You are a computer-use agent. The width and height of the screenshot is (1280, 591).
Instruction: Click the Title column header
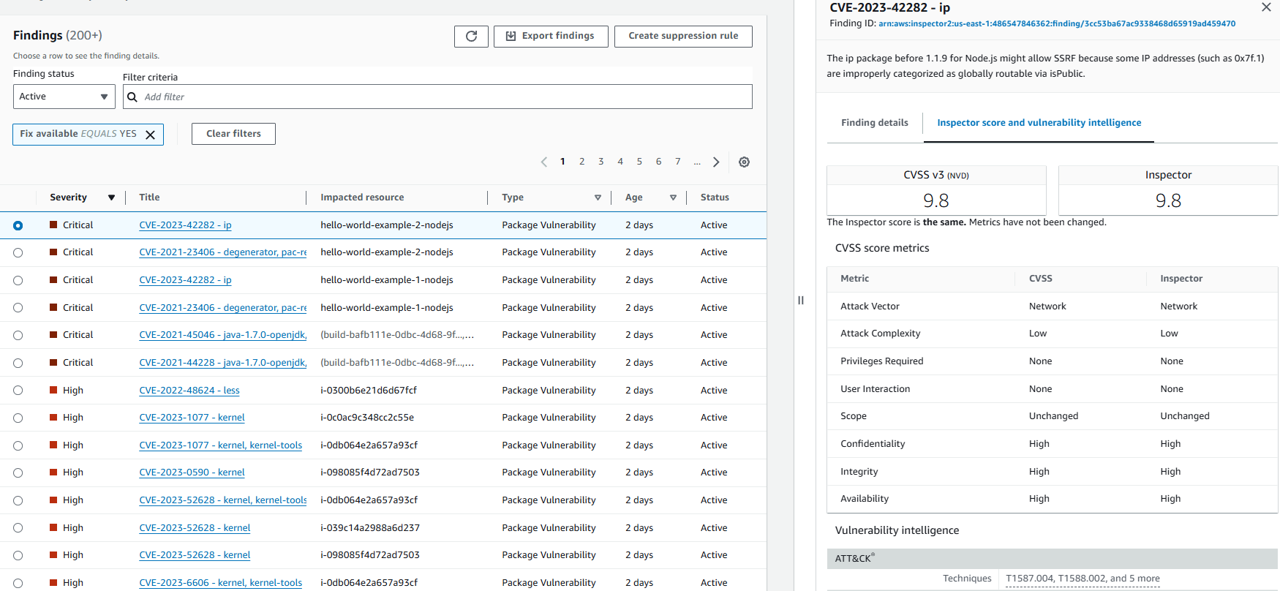149,198
